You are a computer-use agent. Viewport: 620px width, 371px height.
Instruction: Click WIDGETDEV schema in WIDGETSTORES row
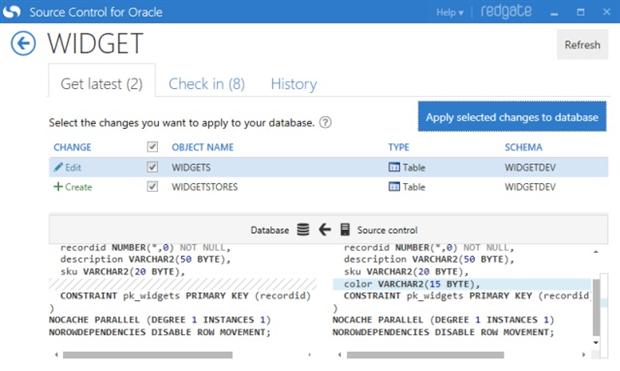click(530, 187)
